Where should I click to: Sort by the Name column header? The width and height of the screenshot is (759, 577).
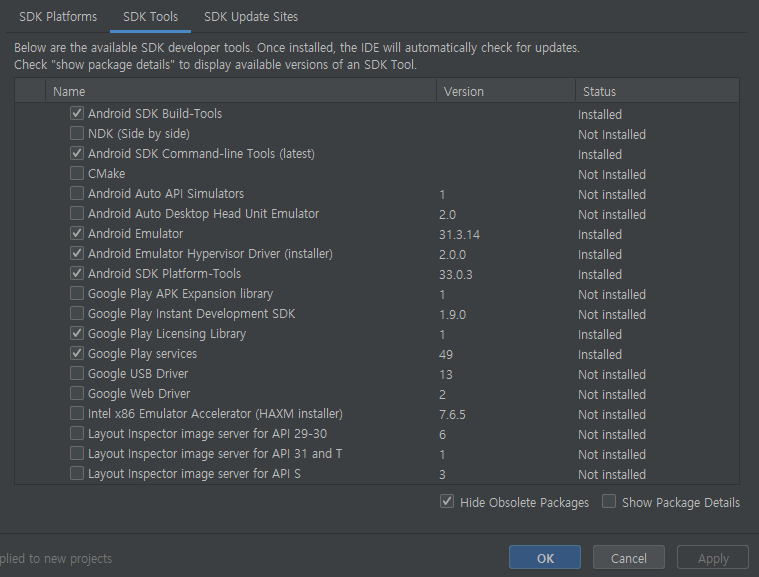tap(241, 91)
